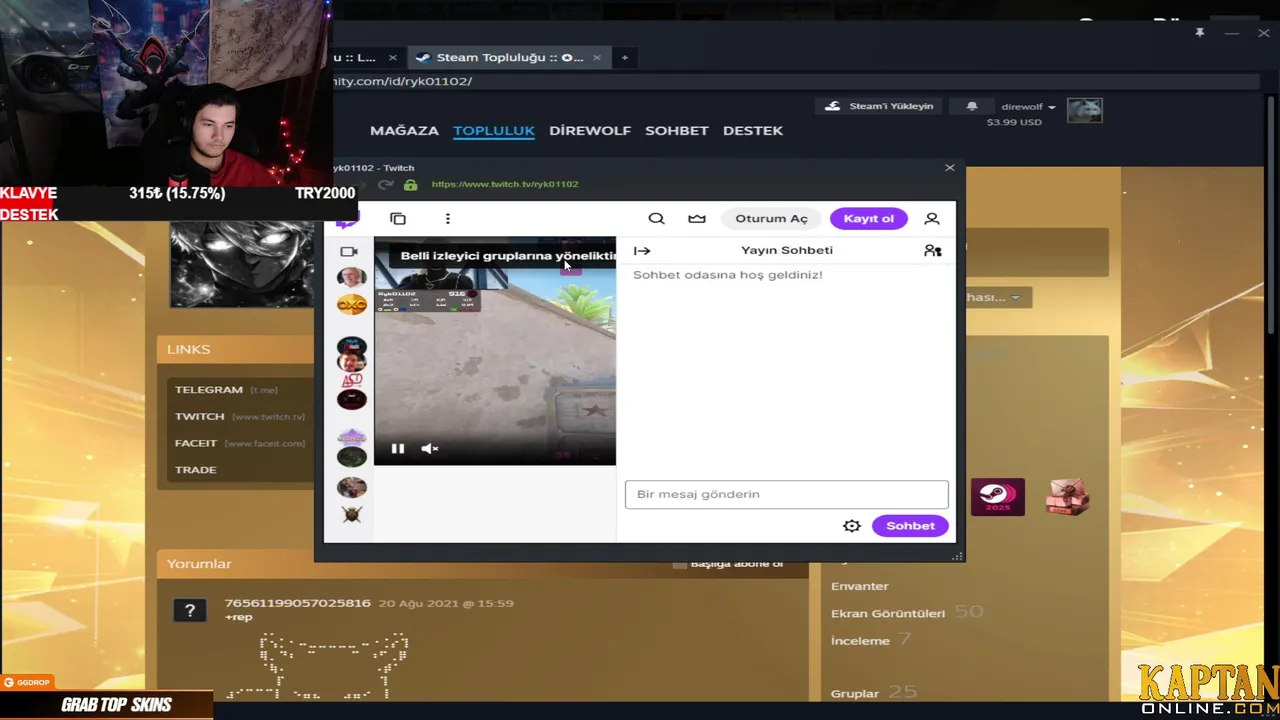The width and height of the screenshot is (1280, 720).
Task: Open a new browser tab with plus
Action: [x=624, y=58]
